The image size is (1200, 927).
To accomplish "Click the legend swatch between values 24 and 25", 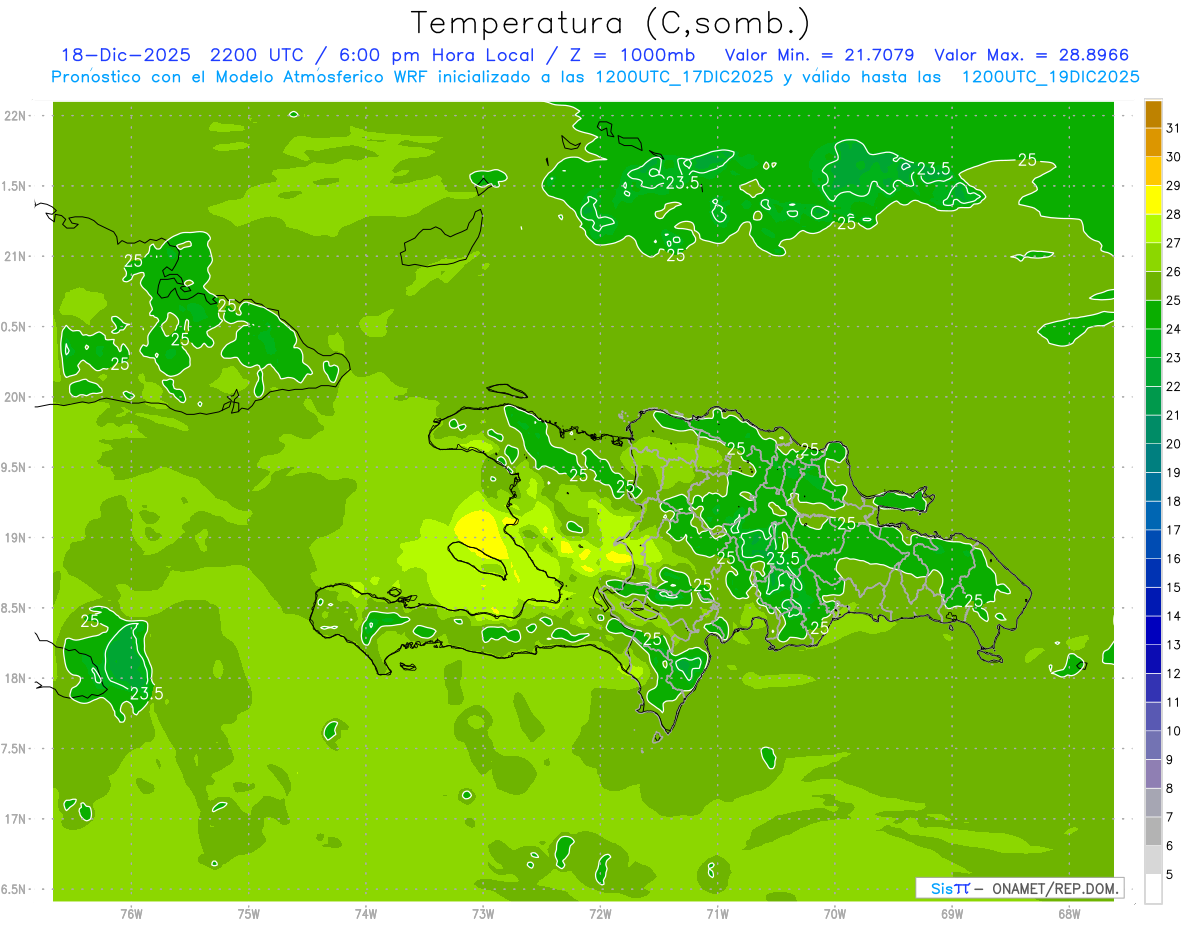I will pos(1153,314).
